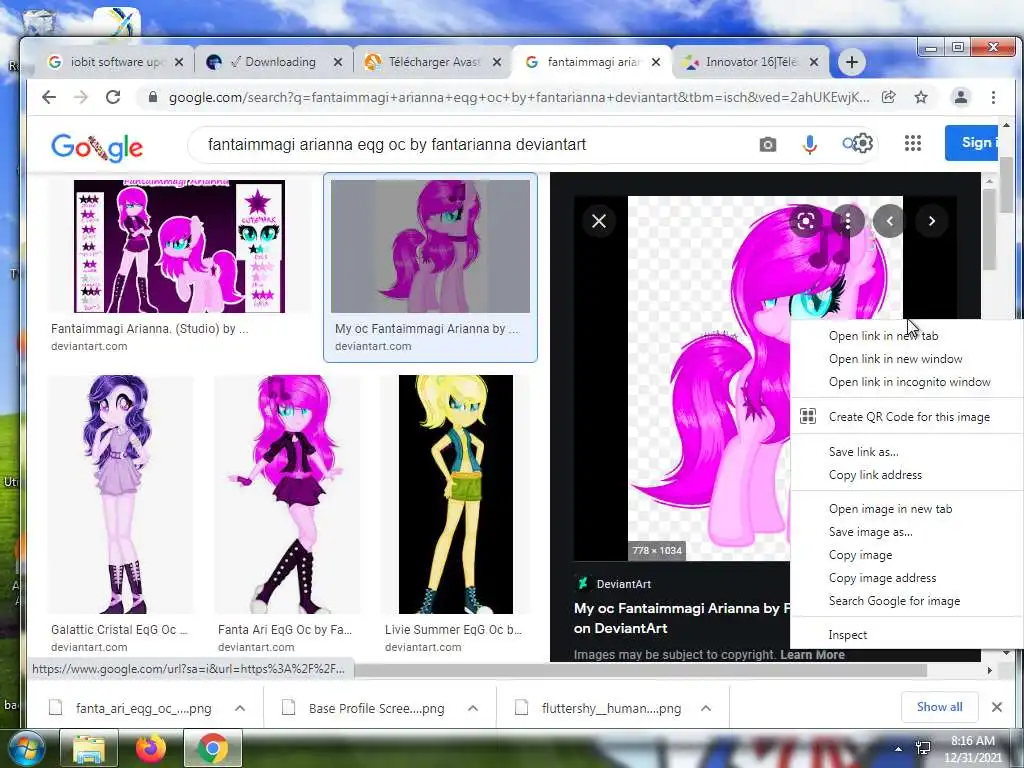
Task: Choose Open image in new tab
Action: click(906, 509)
